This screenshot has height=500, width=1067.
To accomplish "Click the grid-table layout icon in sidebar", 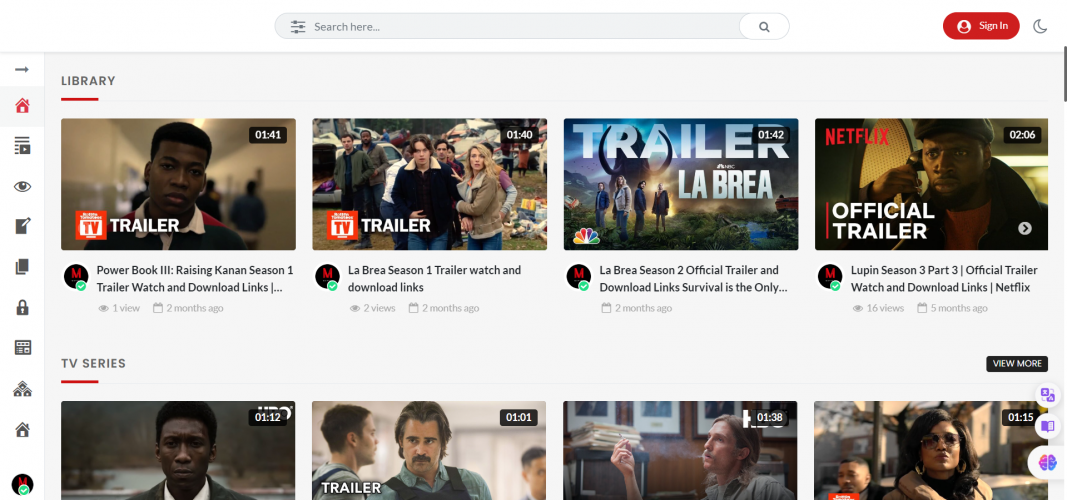I will click(22, 348).
